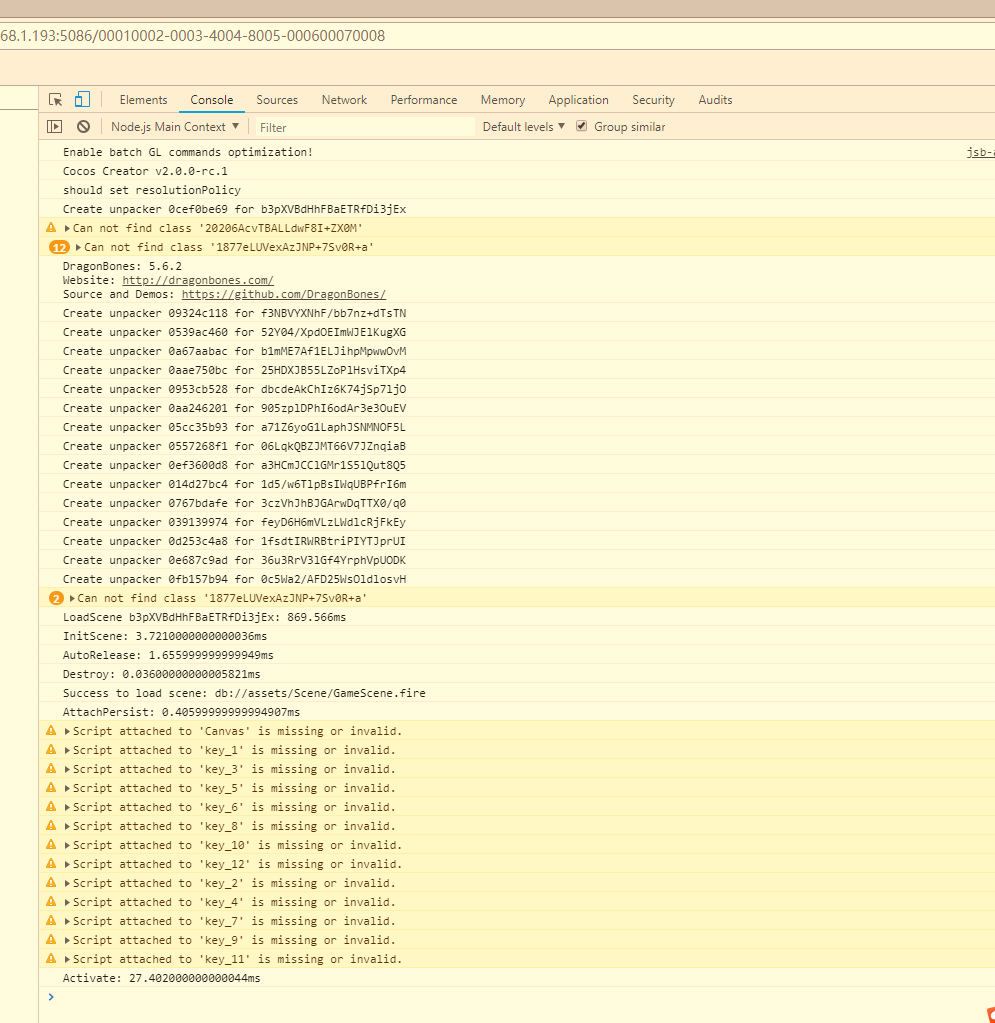The height and width of the screenshot is (1023, 995).
Task: Open the Sources tab
Action: 277,100
